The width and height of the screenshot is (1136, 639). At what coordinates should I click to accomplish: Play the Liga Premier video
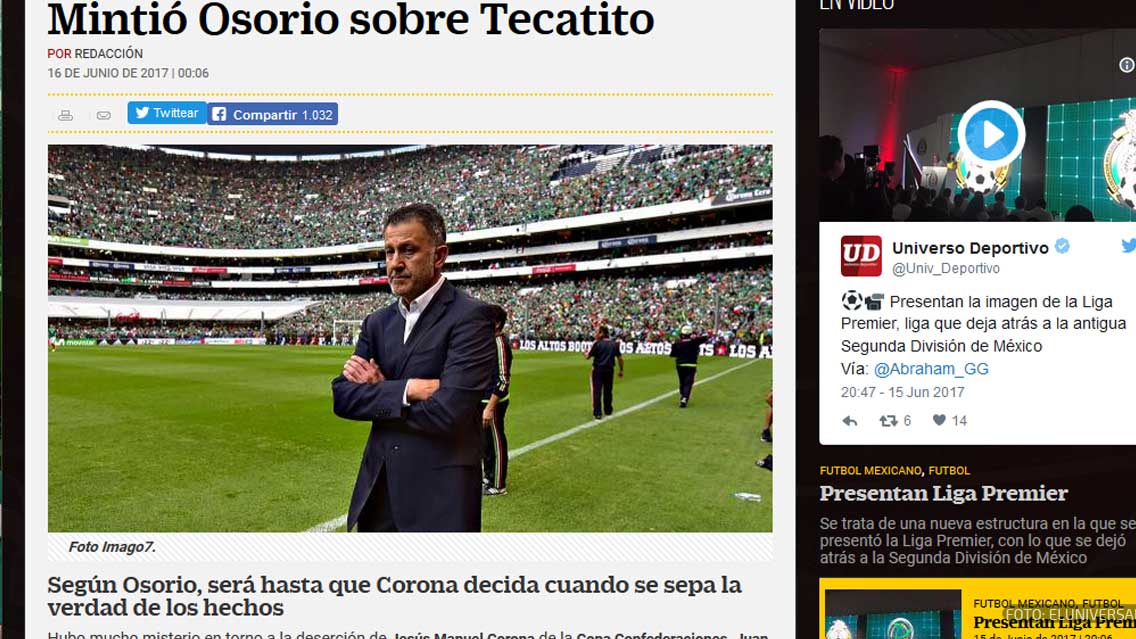990,134
